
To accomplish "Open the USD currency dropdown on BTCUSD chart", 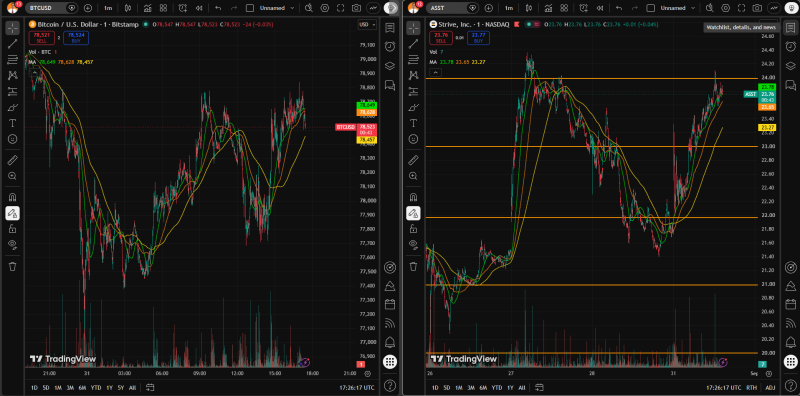I will click(367, 24).
